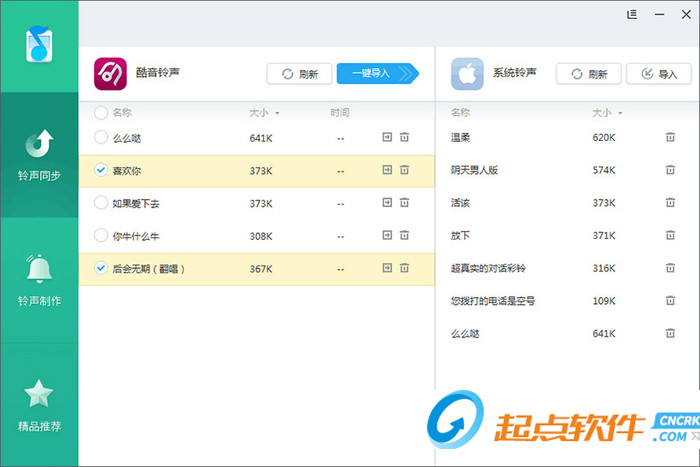Screen dimensions: 700x467
Task: Delete 么么哒 from the 酷音铃声 list
Action: pos(404,137)
